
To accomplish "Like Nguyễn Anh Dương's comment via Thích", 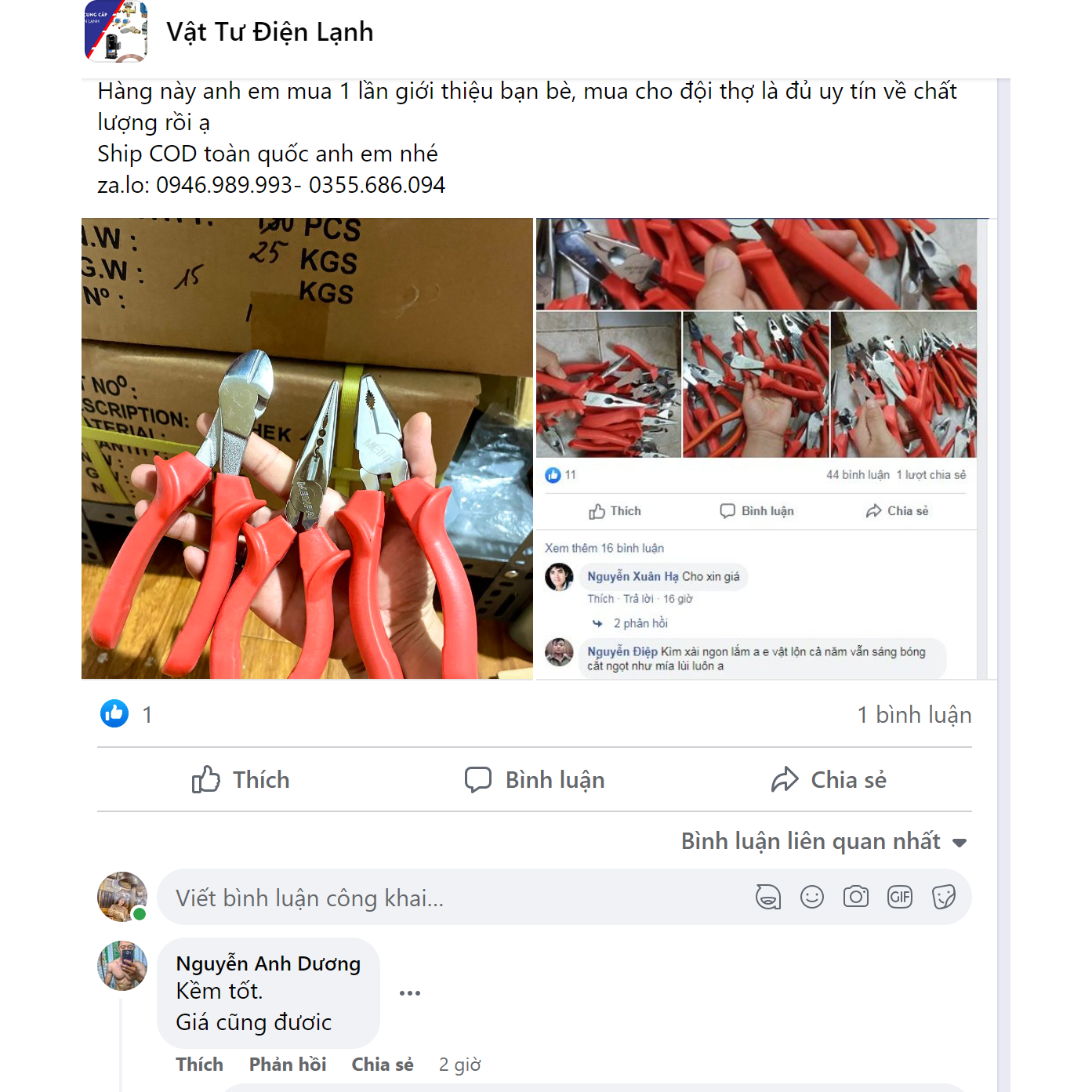I will 199,1065.
